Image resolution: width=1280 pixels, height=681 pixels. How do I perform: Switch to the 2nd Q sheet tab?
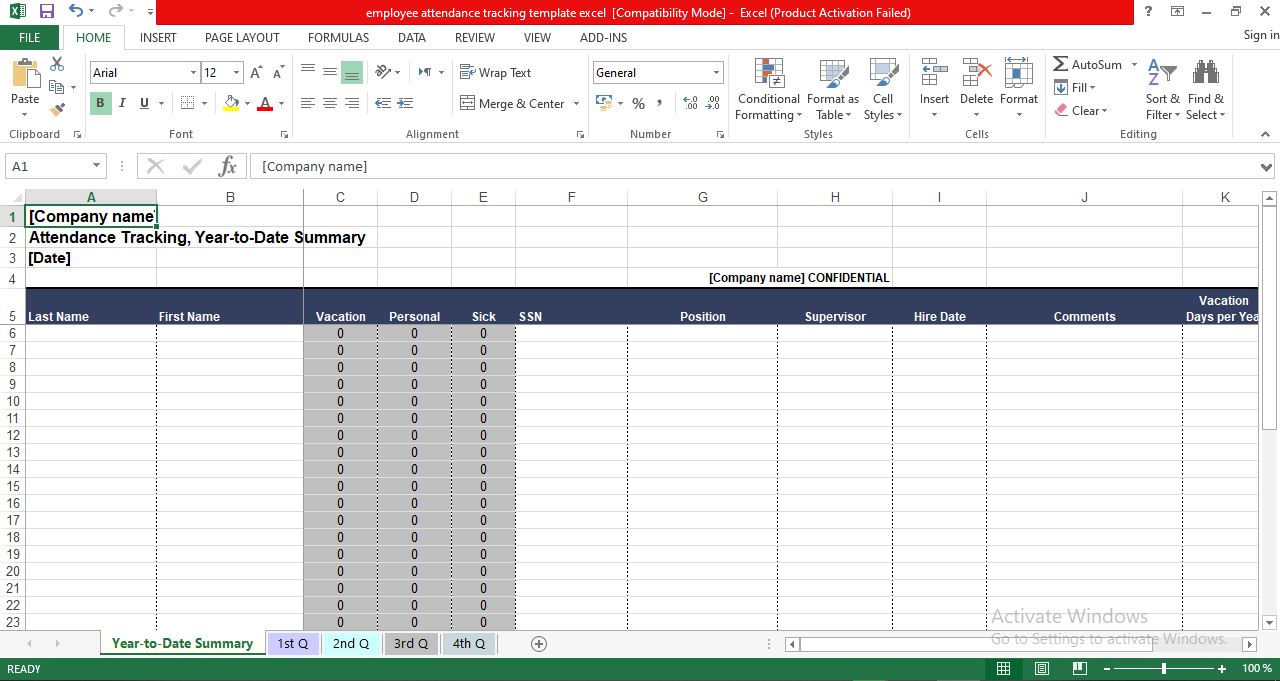point(351,644)
